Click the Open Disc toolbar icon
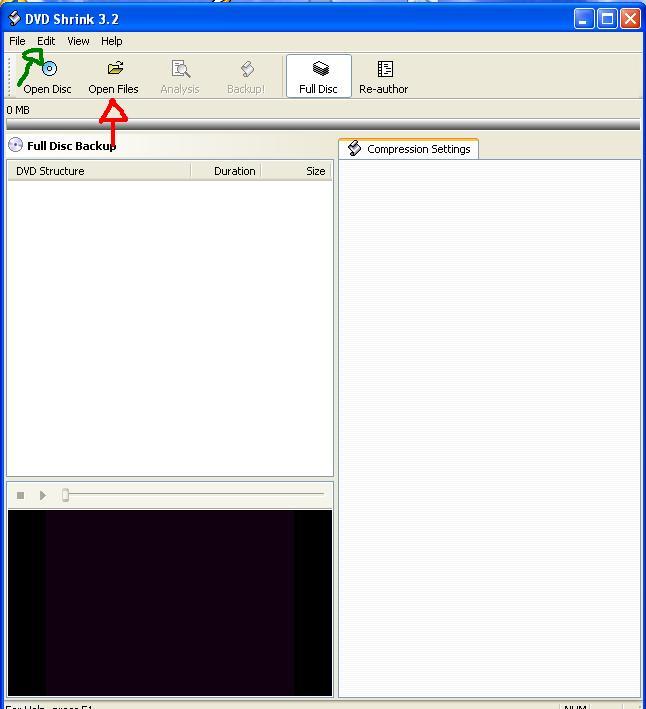646x709 pixels. pos(49,68)
